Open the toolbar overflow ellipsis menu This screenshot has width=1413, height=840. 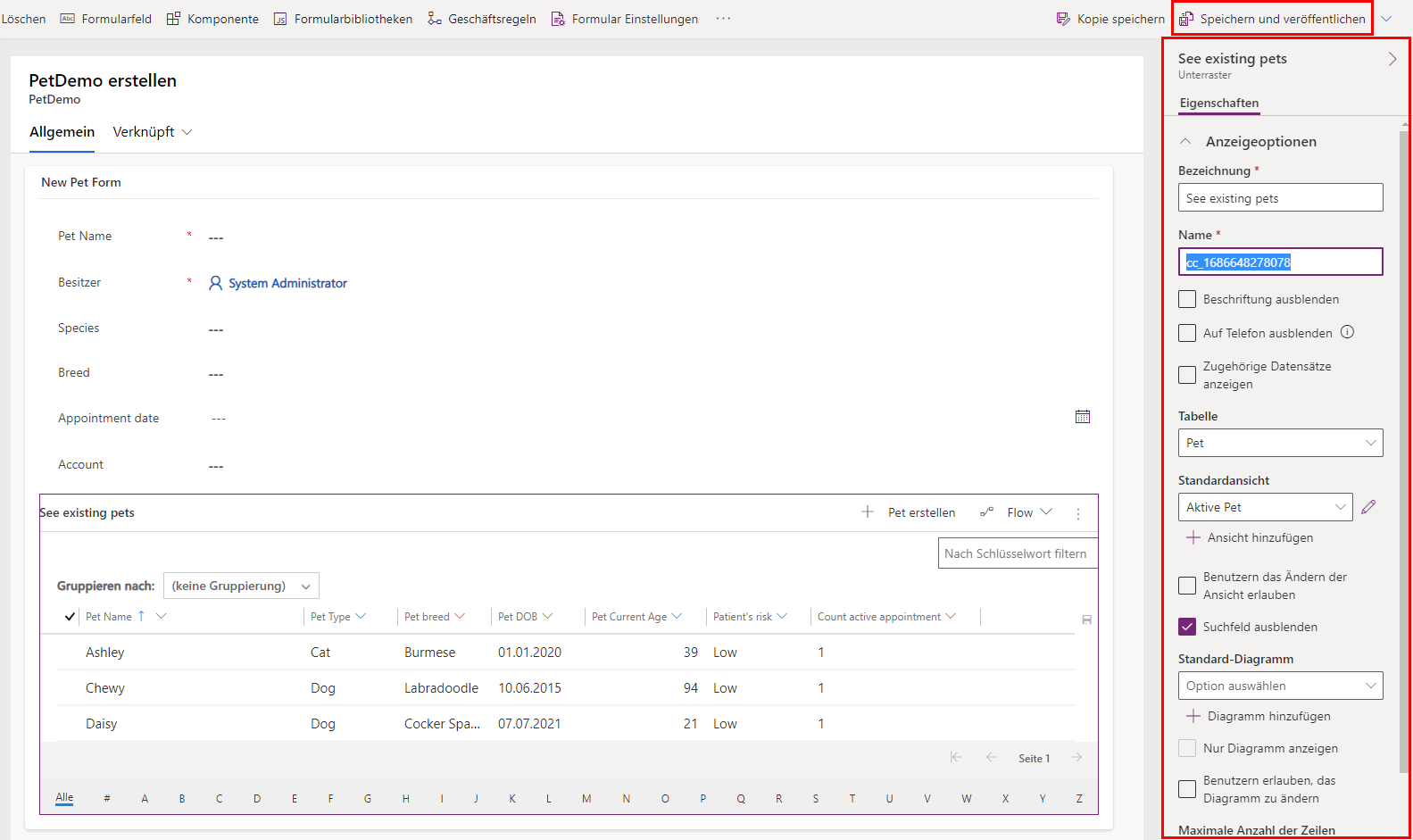tap(723, 19)
